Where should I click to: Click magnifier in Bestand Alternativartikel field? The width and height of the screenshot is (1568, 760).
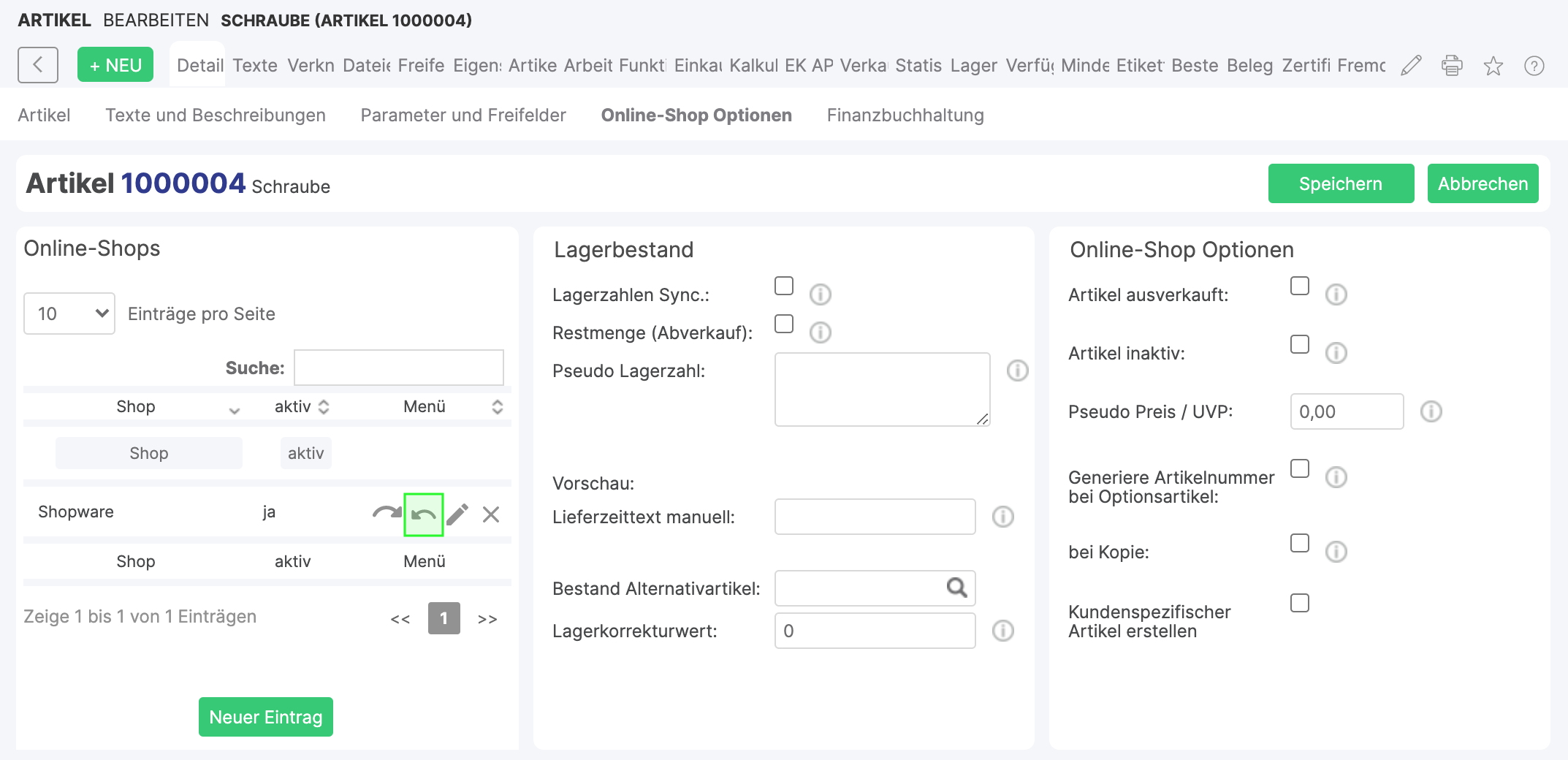(x=956, y=588)
